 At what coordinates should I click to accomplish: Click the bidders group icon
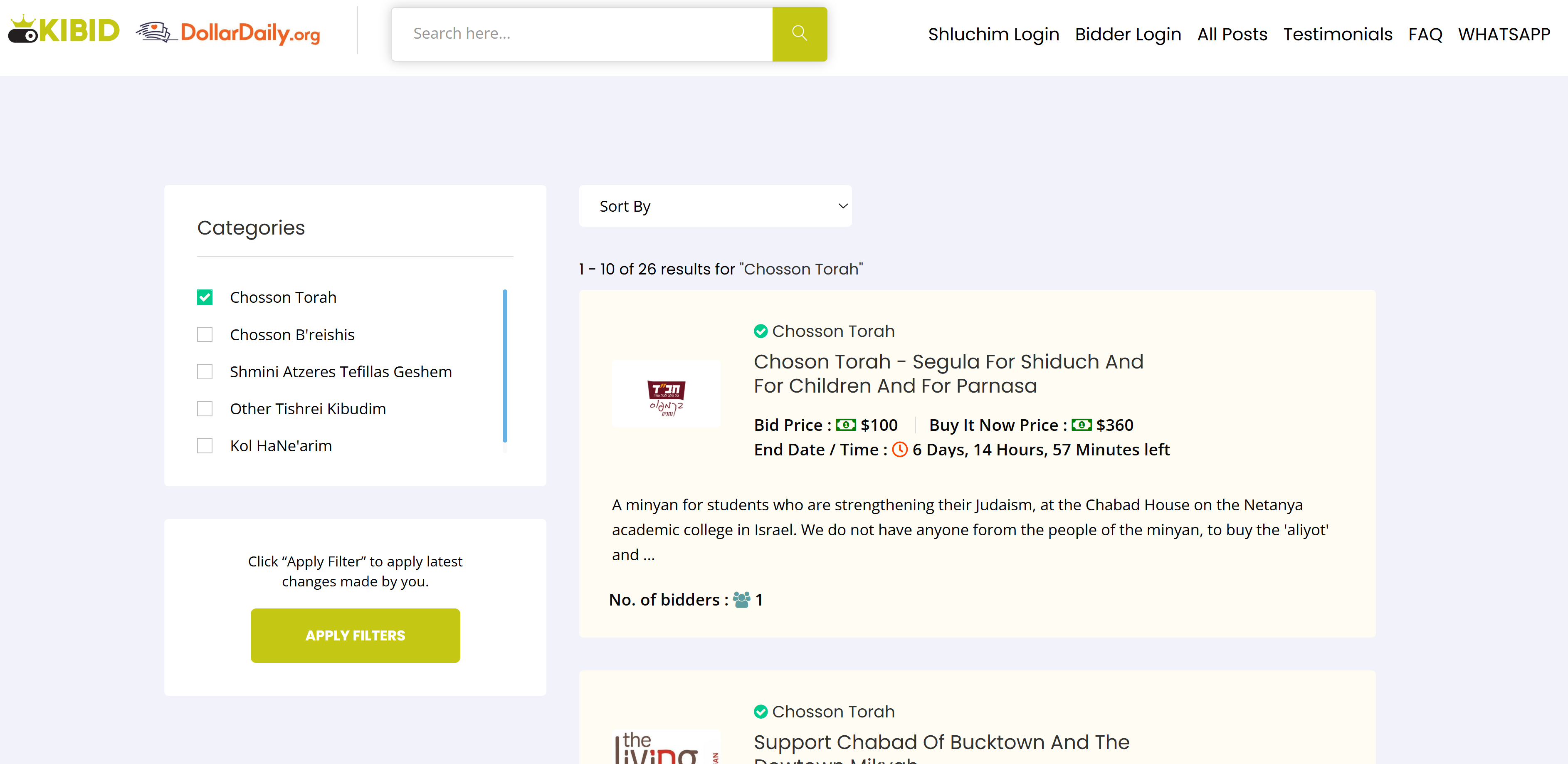[741, 600]
